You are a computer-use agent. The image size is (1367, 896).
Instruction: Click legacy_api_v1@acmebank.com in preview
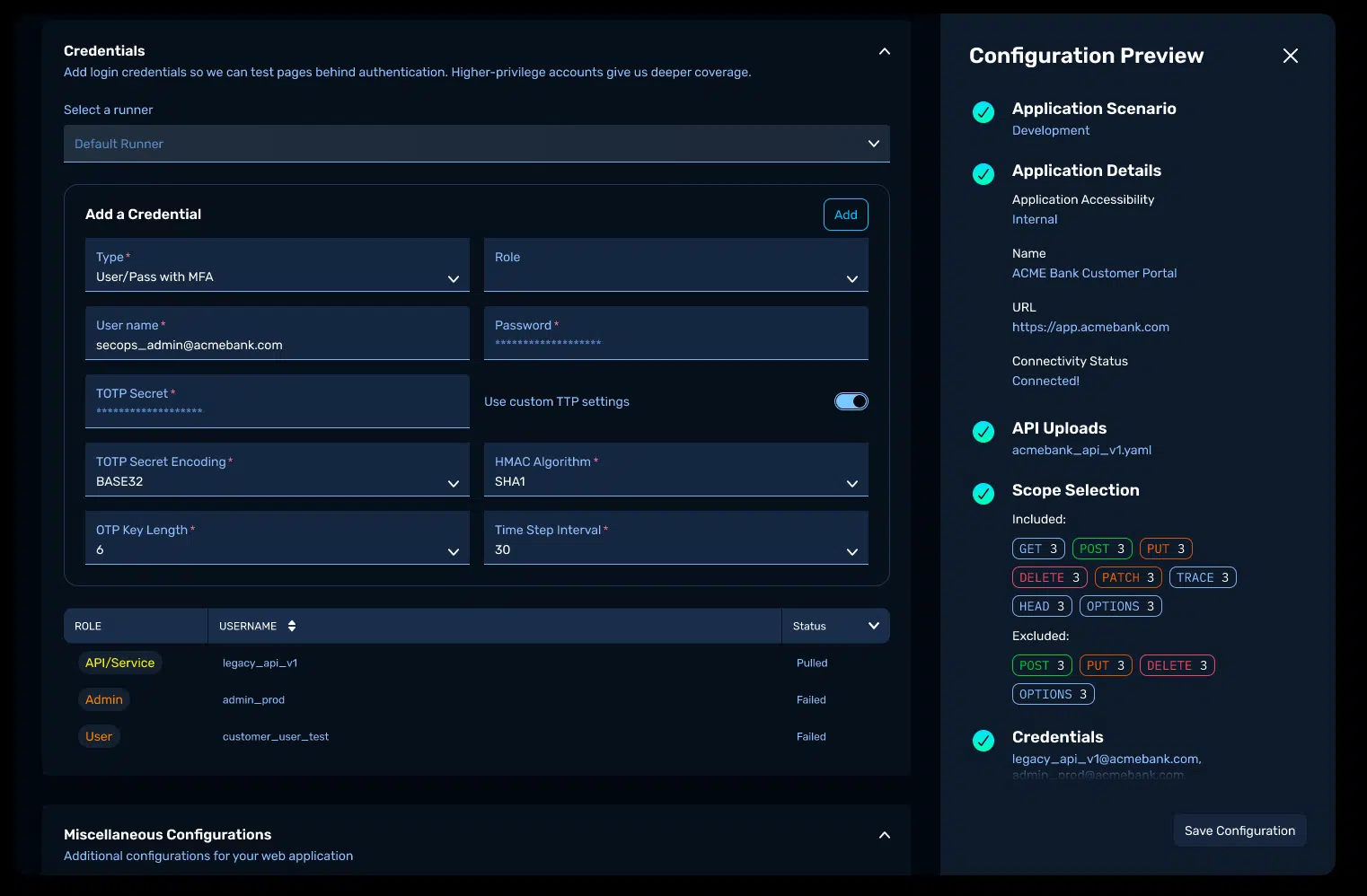1107,759
